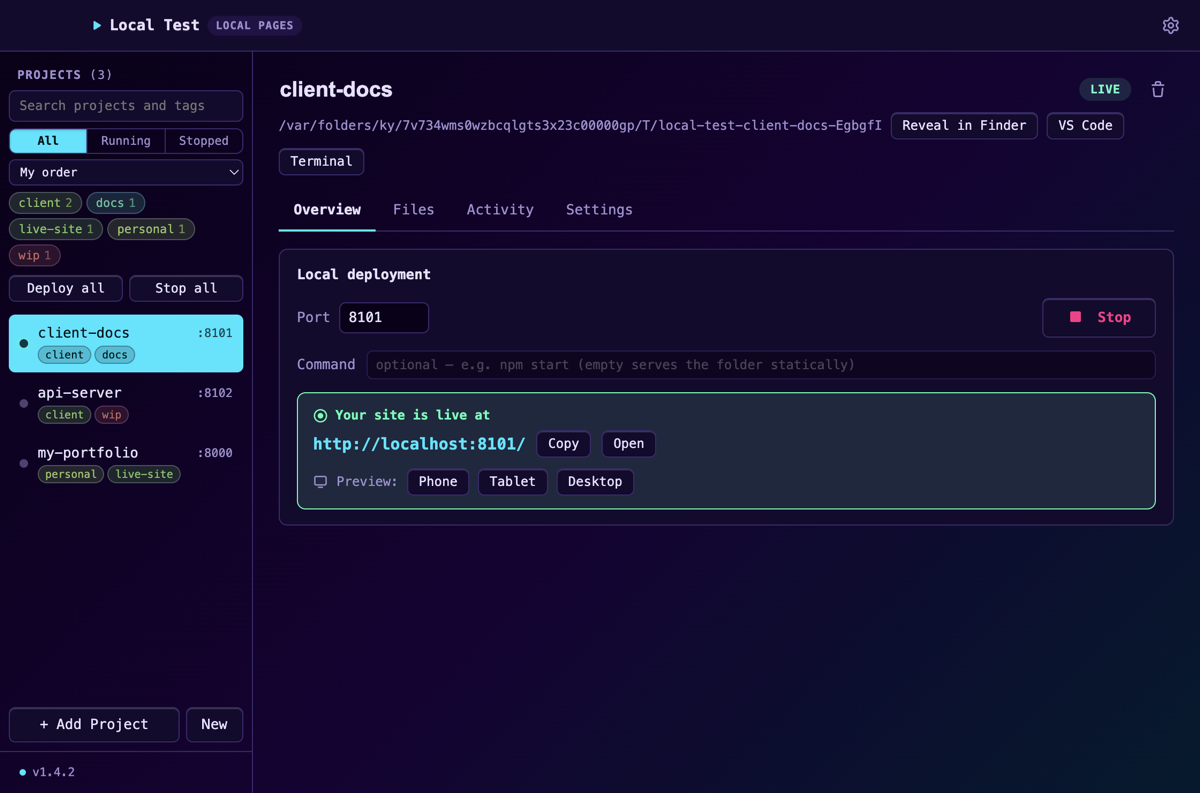1200x793 pixels.
Task: Click the version indicator dot
Action: click(x=23, y=772)
